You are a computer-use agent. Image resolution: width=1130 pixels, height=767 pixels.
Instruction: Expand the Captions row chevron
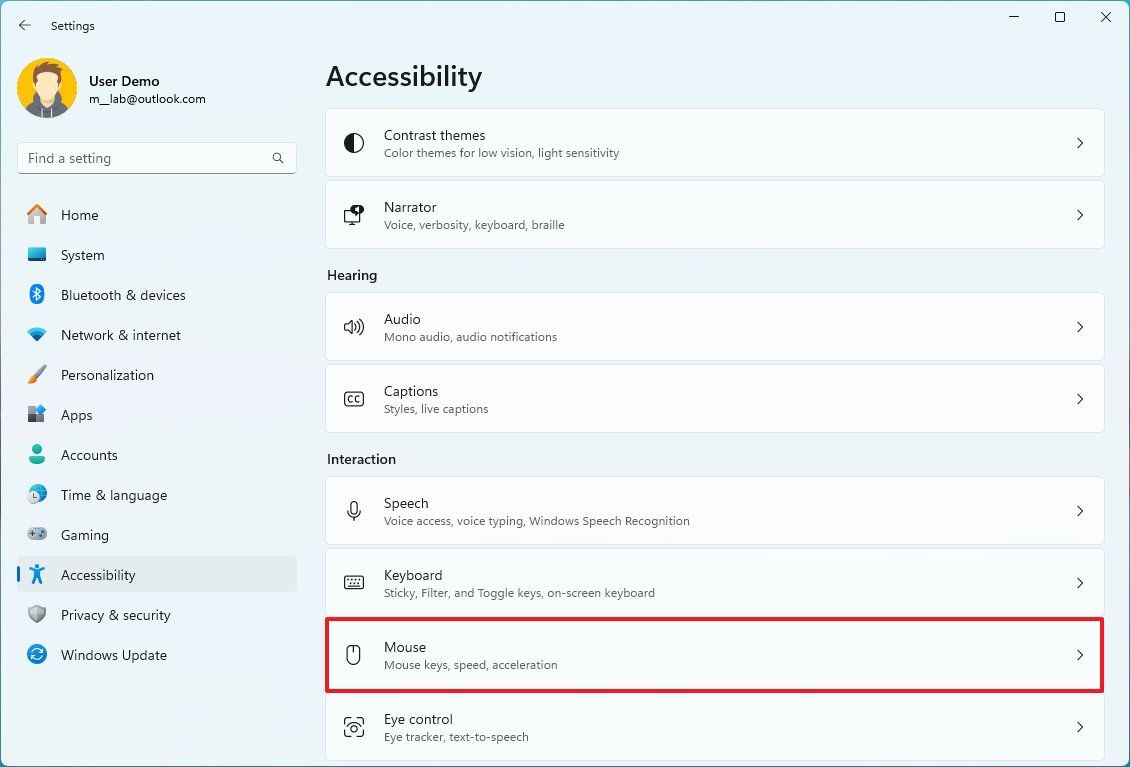point(1080,398)
